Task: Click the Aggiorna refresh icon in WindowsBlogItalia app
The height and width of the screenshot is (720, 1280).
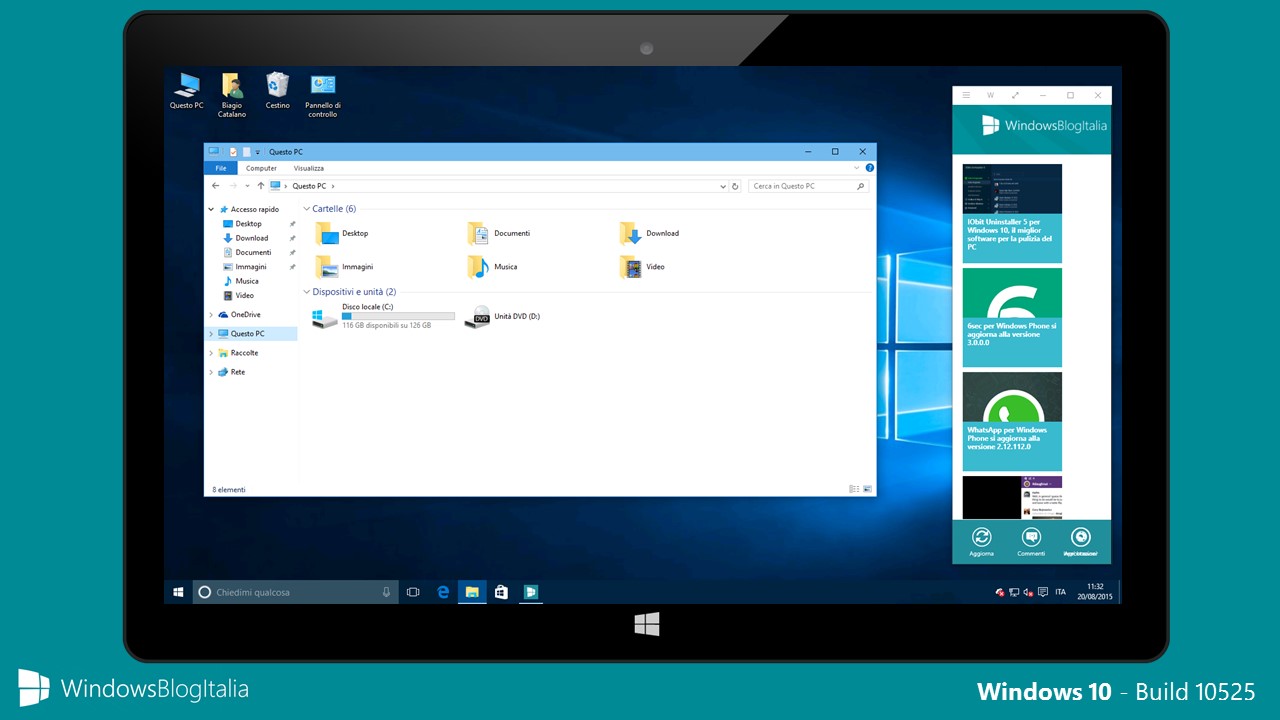Action: (x=982, y=537)
